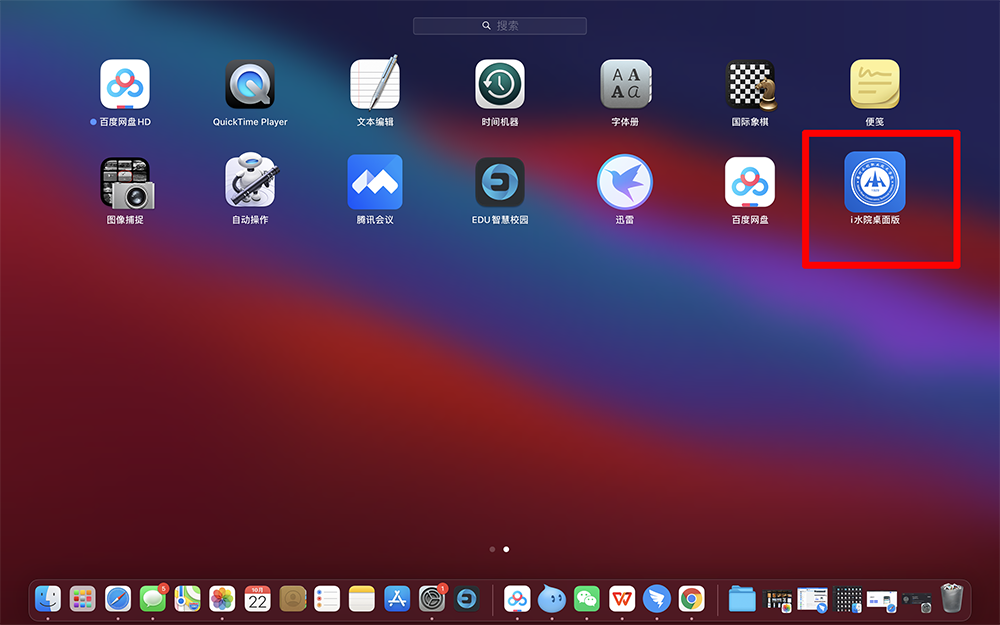Open Finder from the Dock
This screenshot has width=1000, height=625.
click(x=48, y=599)
